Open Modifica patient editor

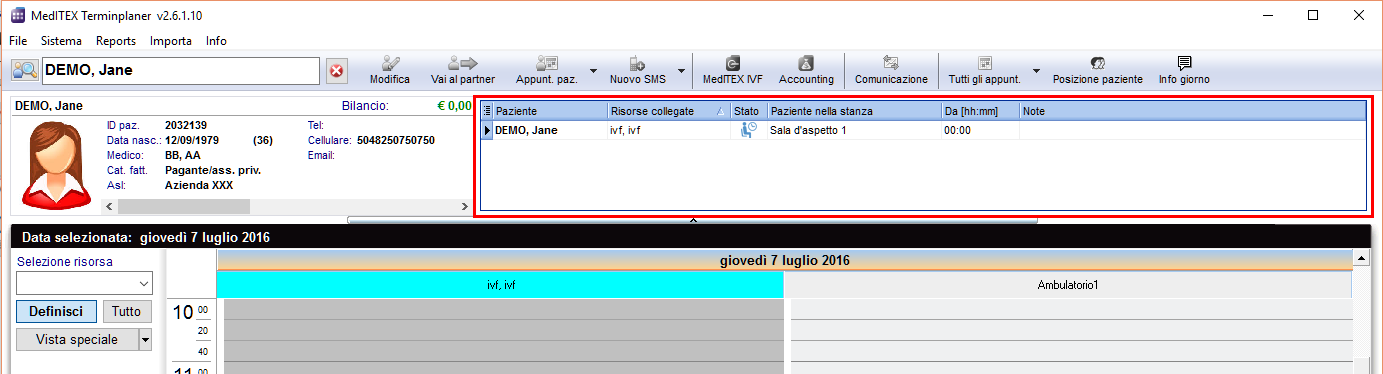(390, 69)
